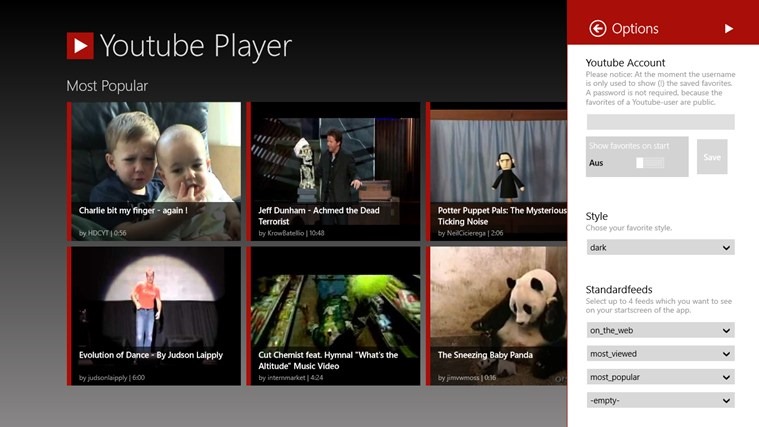Click the Standardfeeds heading

click(x=619, y=290)
